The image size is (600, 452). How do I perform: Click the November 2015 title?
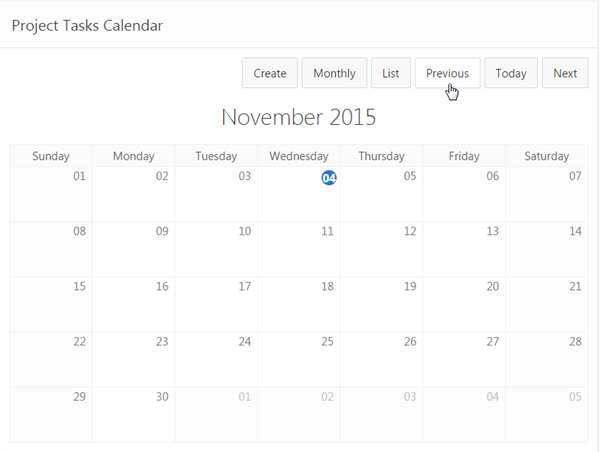299,117
